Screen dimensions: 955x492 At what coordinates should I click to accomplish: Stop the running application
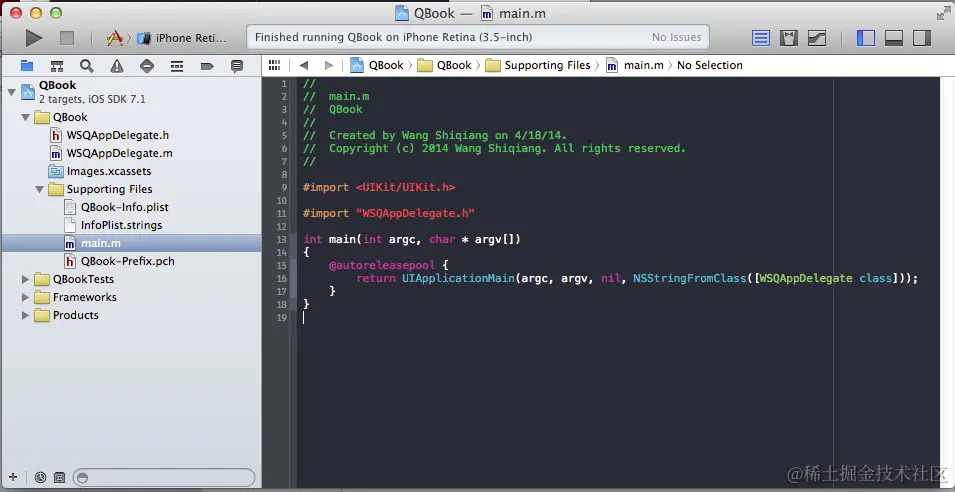point(66,38)
